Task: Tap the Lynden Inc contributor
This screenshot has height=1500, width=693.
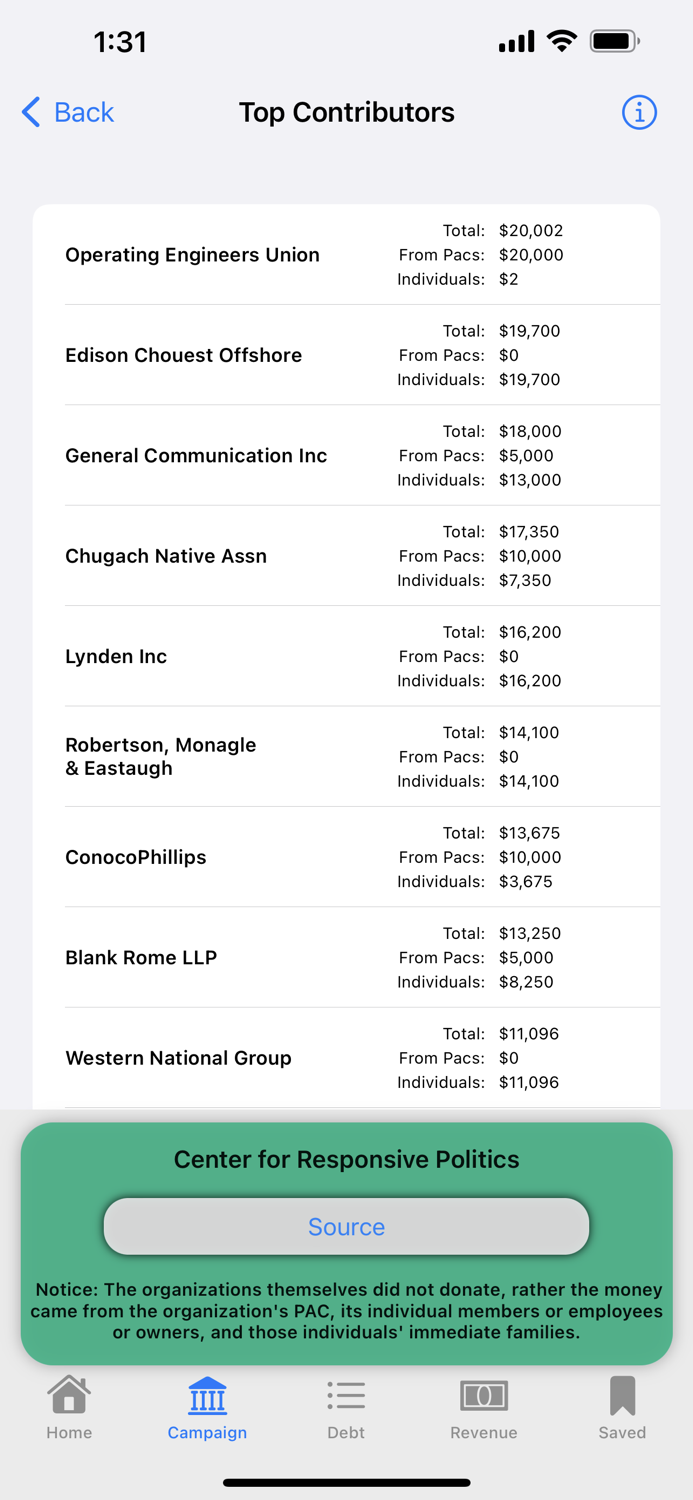Action: point(116,657)
